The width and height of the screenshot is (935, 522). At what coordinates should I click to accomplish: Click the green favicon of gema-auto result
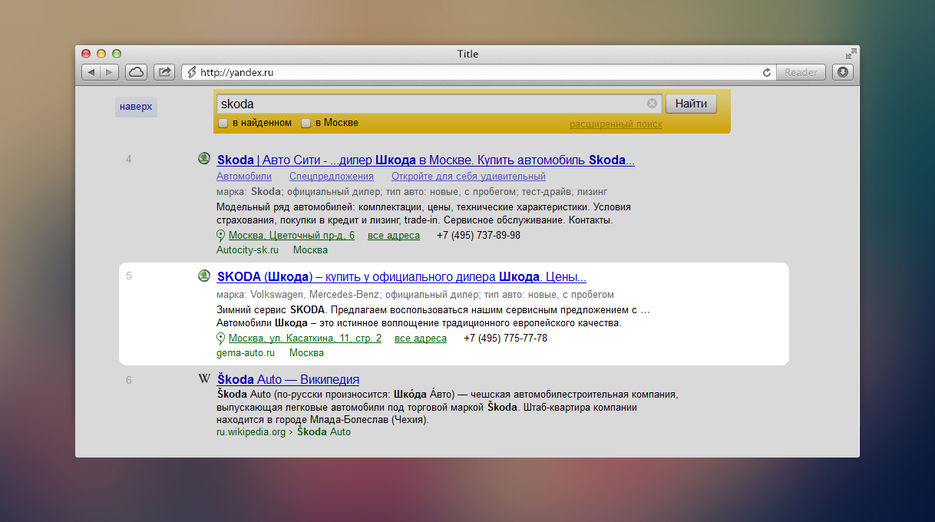pyautogui.click(x=204, y=276)
